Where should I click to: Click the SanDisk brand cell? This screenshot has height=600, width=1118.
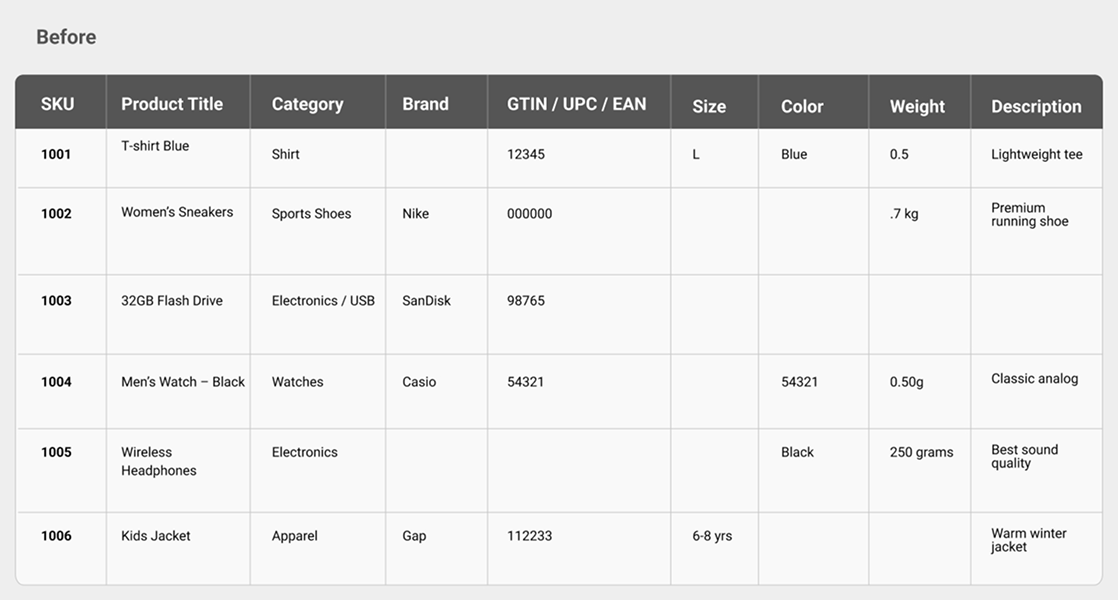point(426,301)
